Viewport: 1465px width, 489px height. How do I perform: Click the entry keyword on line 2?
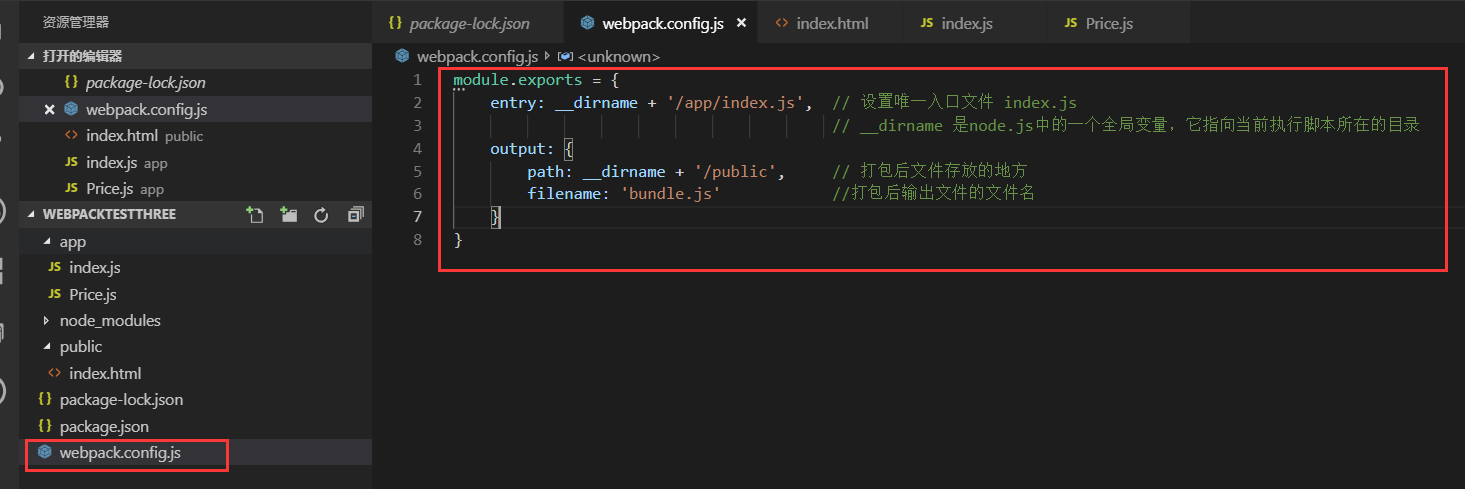tap(513, 103)
